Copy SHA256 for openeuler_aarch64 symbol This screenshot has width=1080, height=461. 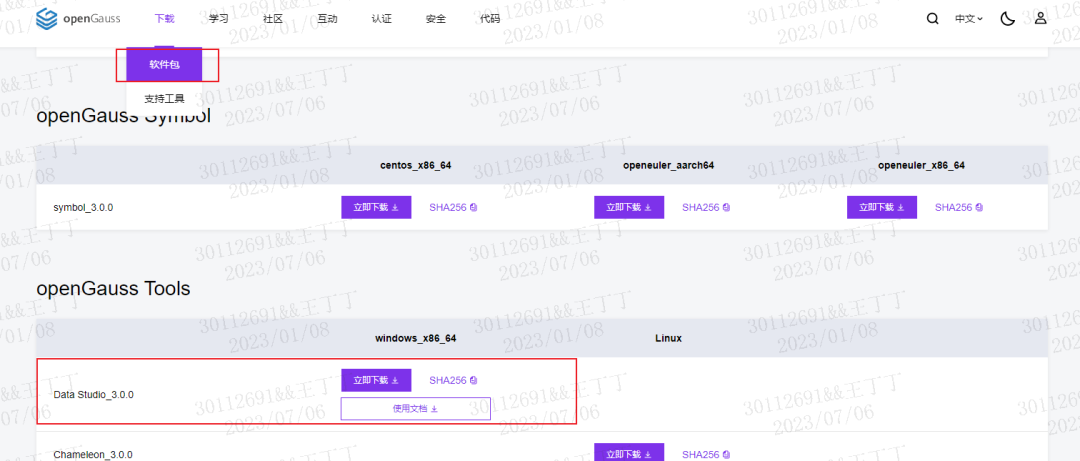tap(706, 207)
